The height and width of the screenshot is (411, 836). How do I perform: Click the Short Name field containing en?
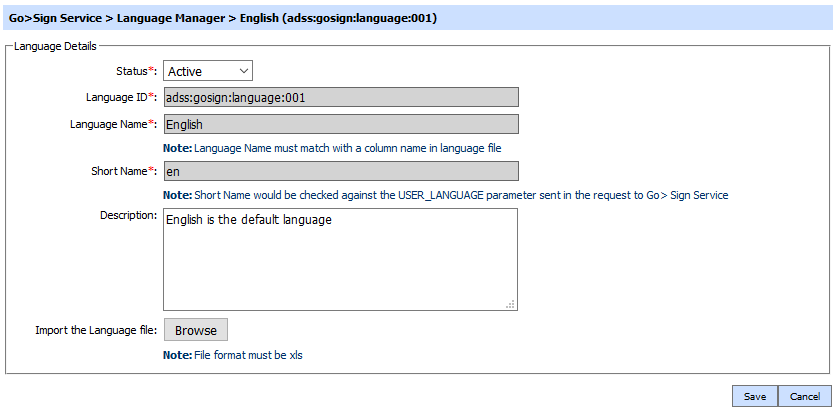(340, 171)
